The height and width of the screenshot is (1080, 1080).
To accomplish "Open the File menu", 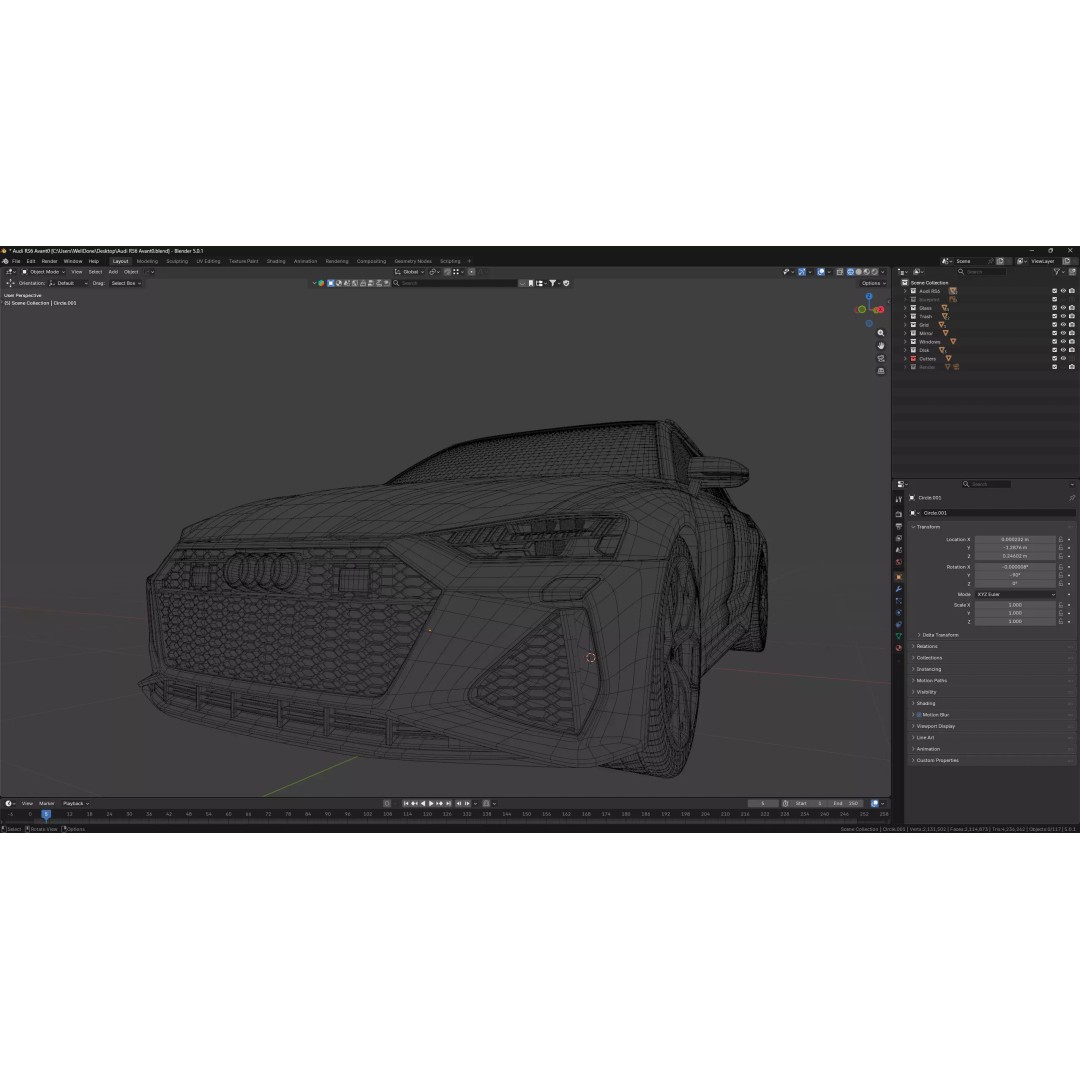I will pos(16,262).
